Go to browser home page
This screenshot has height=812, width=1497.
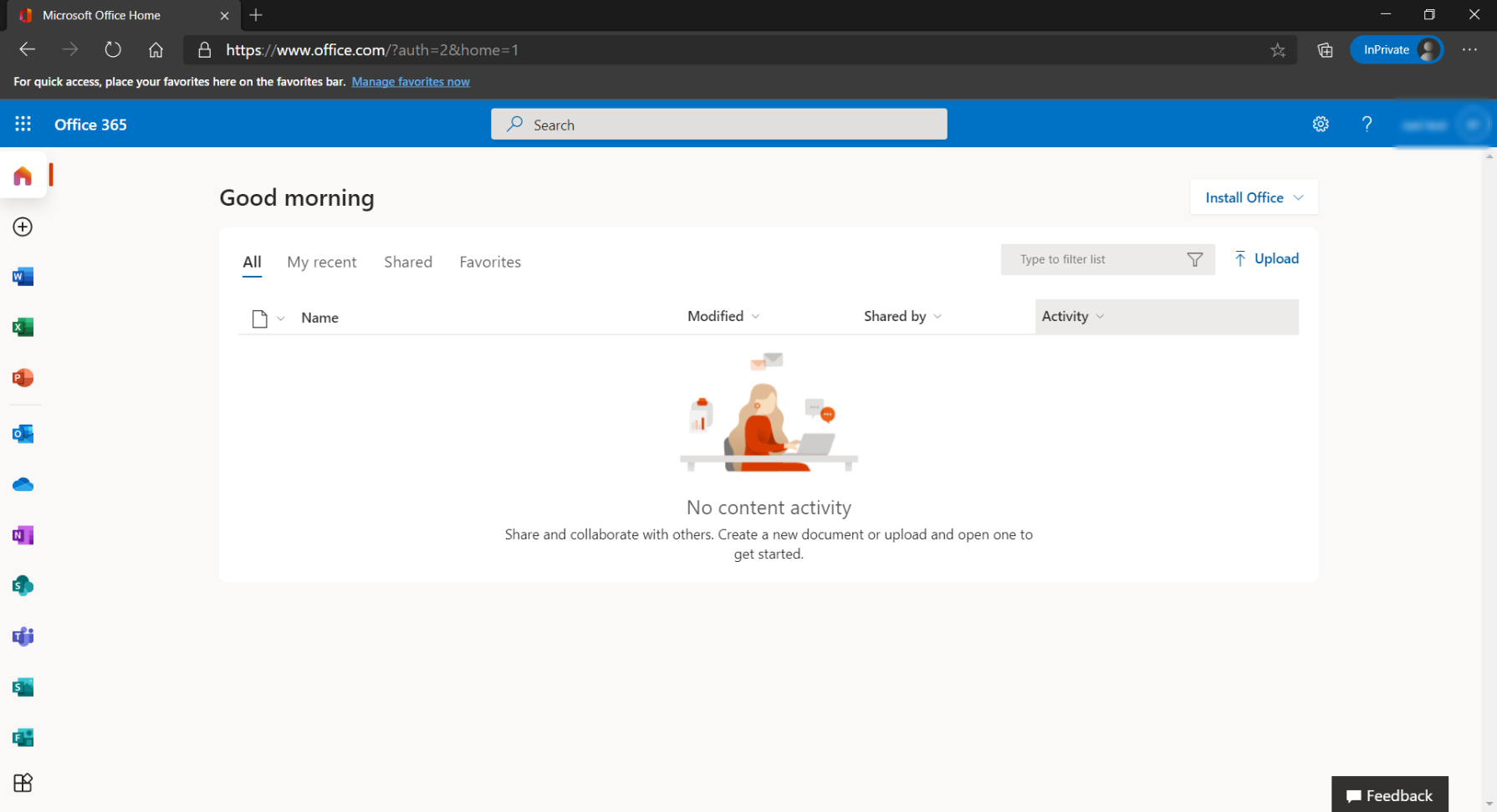(x=156, y=50)
